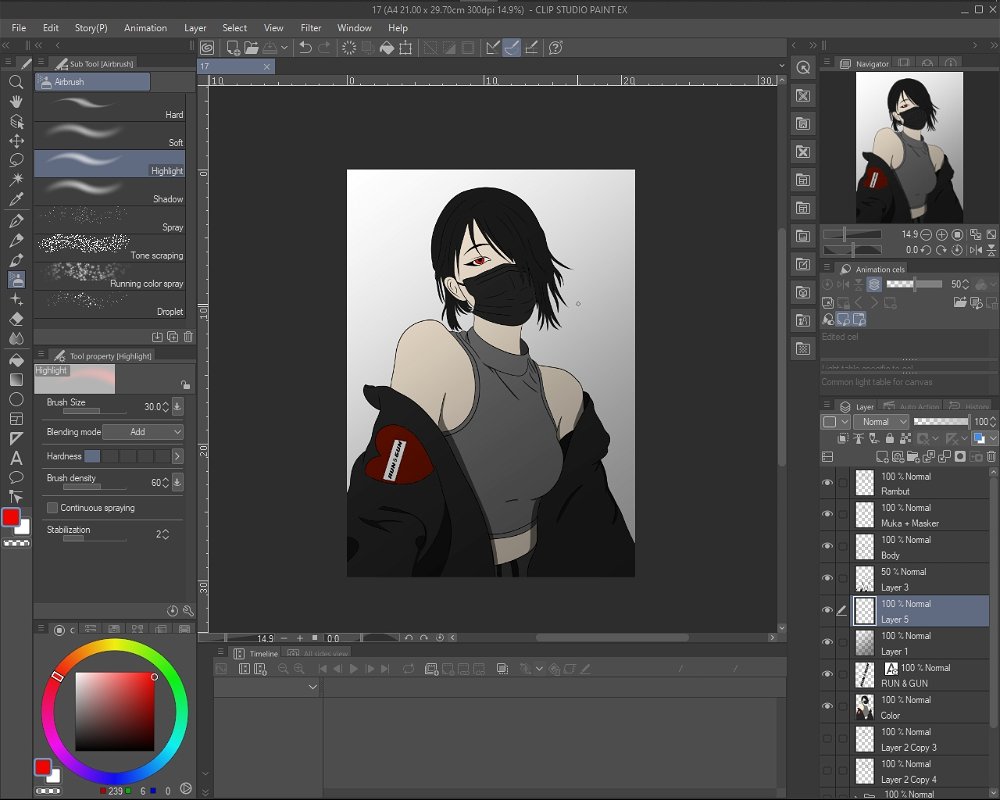Click the red main color swatch
Viewport: 1000px width, 800px height.
(10, 517)
